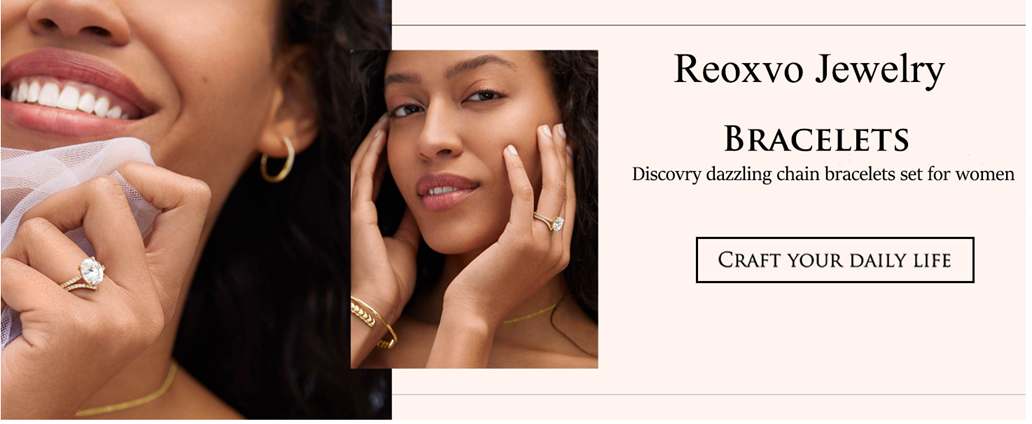
Task: Click the gold chain necklace in the close-up photo
Action: [x=126, y=392]
